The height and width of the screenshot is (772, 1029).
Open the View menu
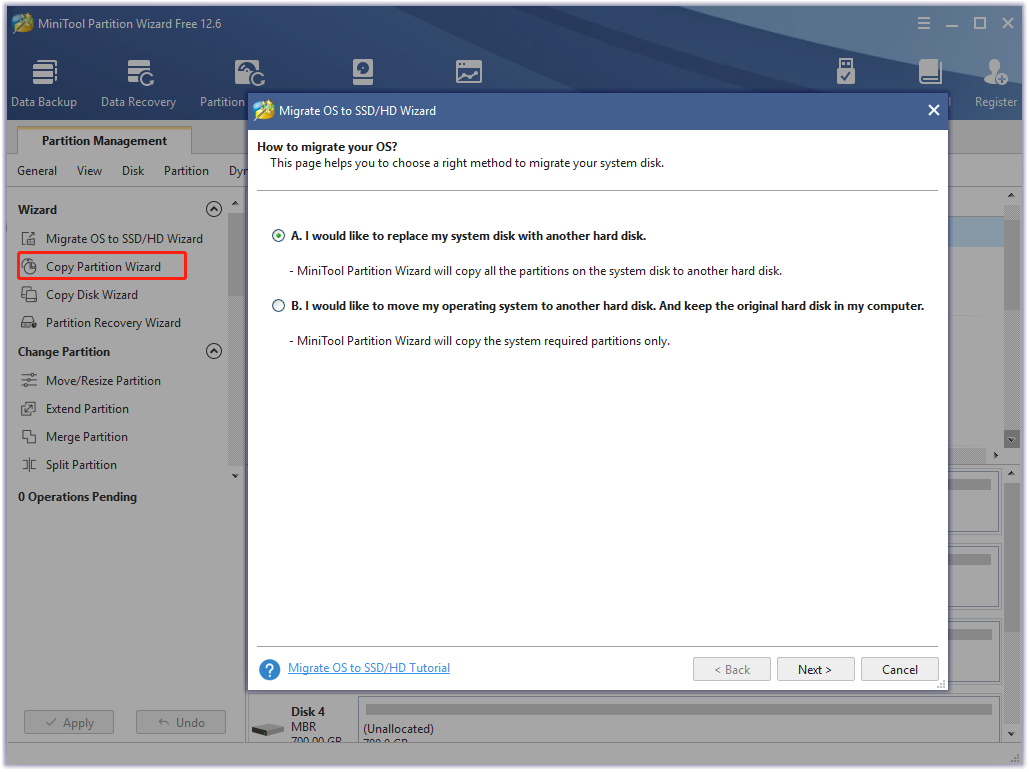pos(89,171)
